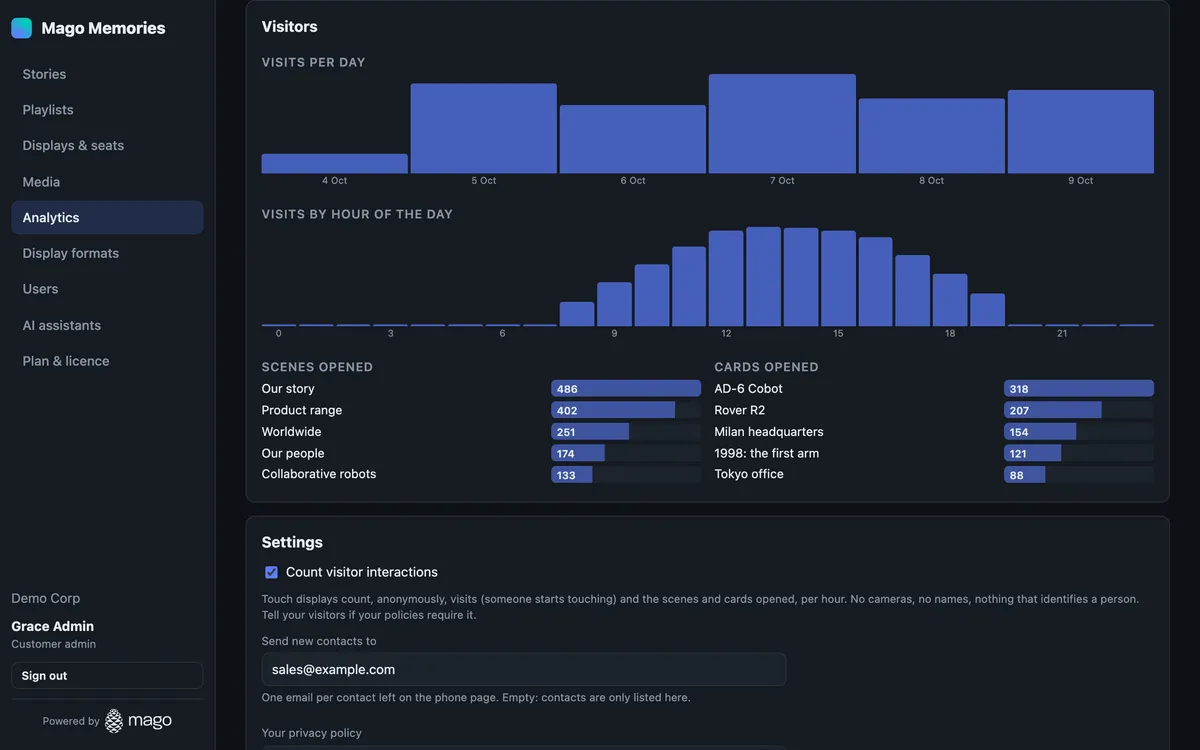
Task: Toggle Count visitor interactions checkbox
Action: [x=271, y=572]
